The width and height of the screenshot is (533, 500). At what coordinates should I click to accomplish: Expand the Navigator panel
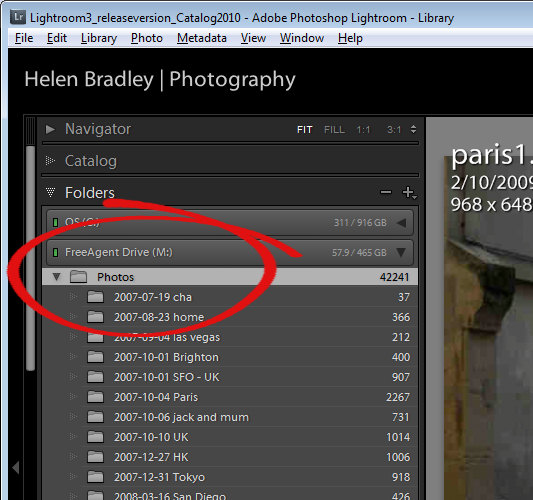(x=50, y=129)
